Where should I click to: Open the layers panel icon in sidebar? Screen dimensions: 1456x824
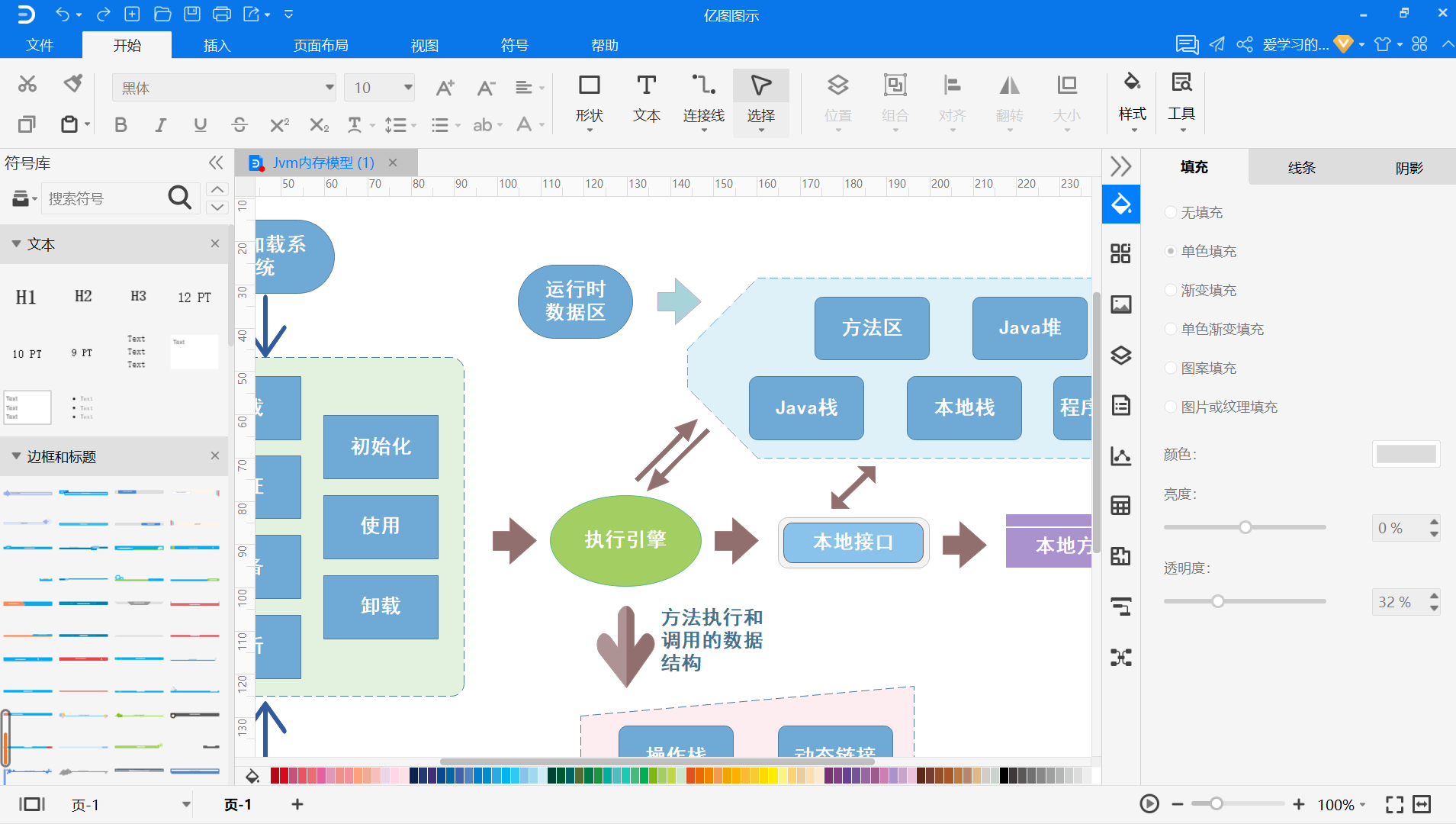click(1120, 355)
